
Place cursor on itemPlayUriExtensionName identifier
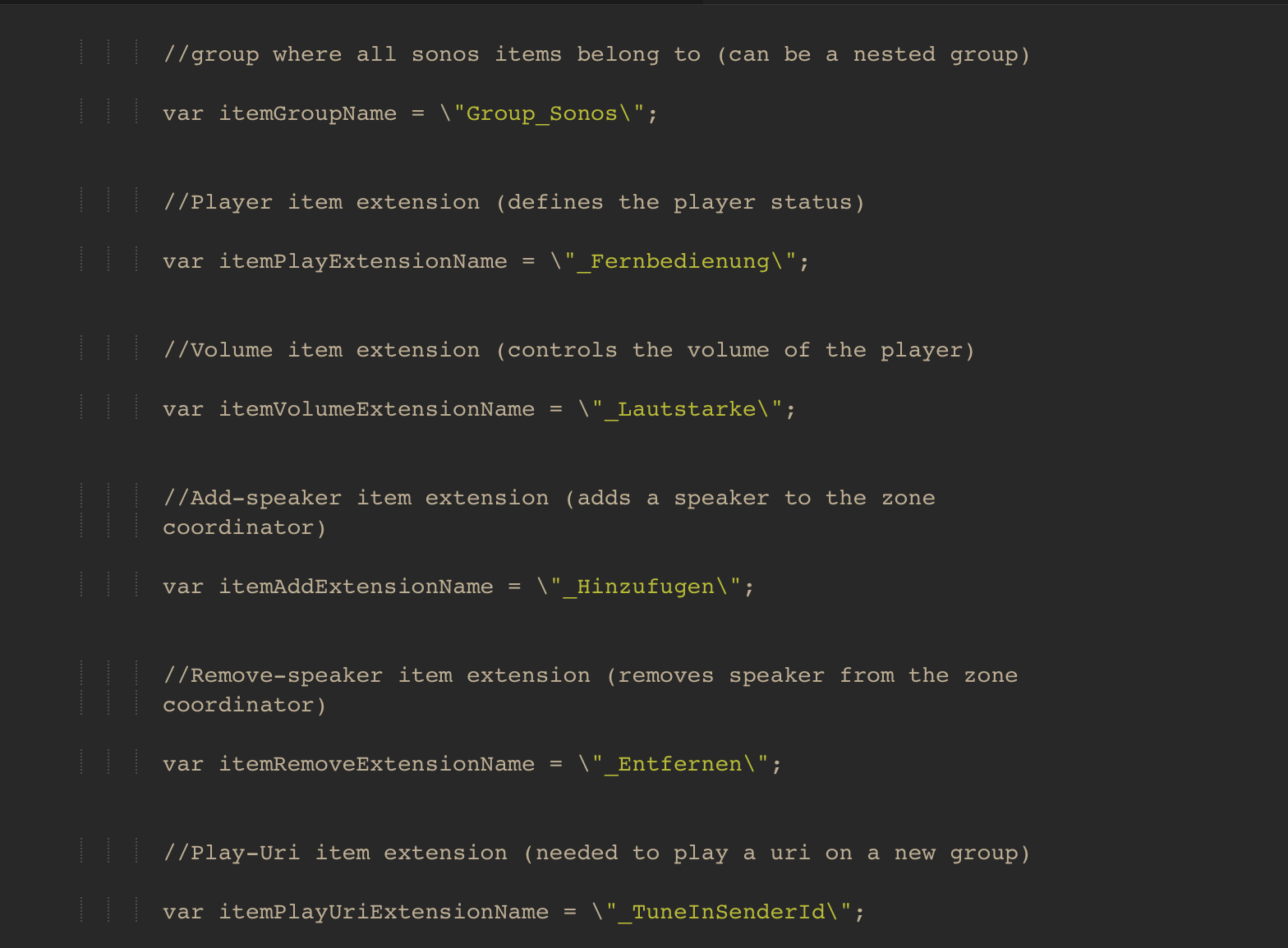coord(383,912)
